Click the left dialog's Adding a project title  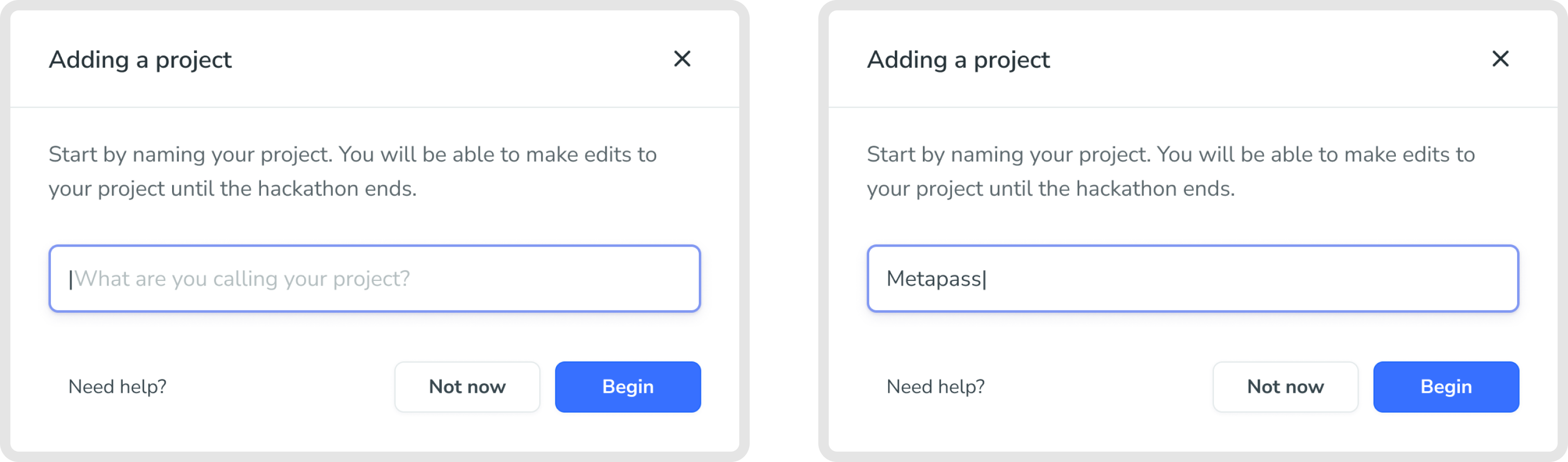coord(140,60)
